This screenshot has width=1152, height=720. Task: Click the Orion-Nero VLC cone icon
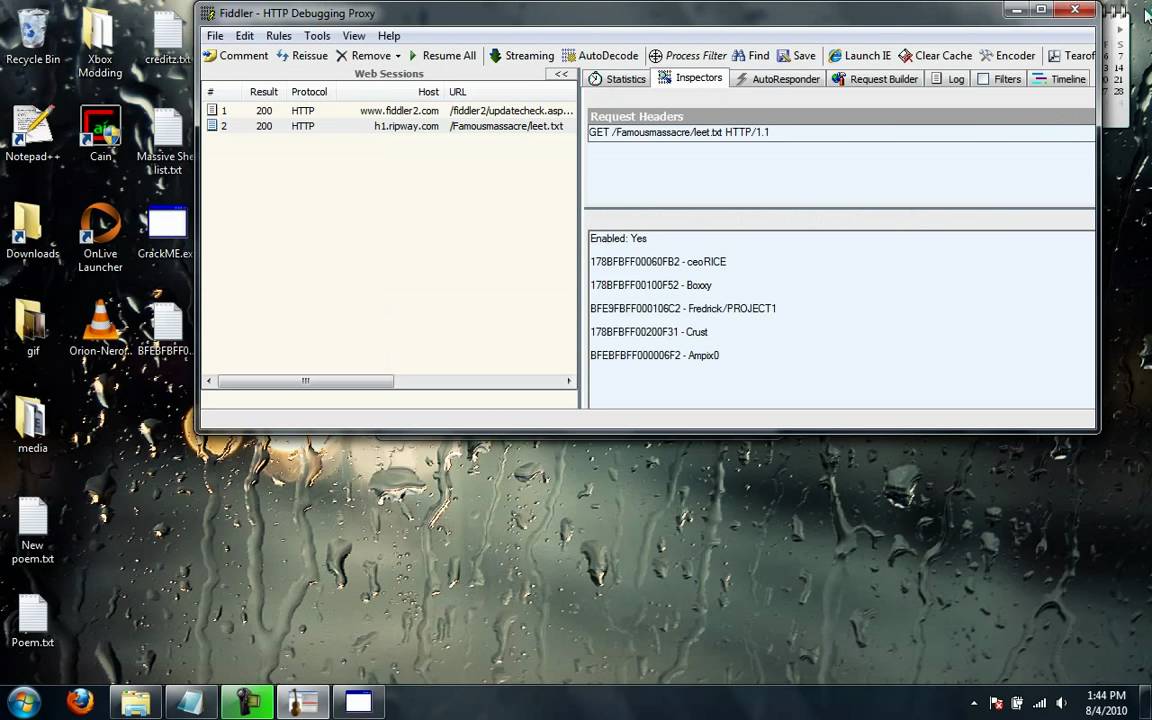(100, 328)
